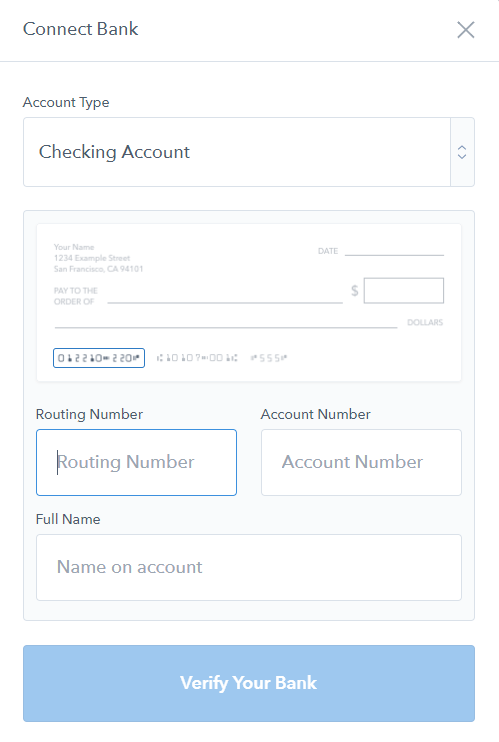Close the Connect Bank dialog
This screenshot has height=742, width=499.
(465, 30)
